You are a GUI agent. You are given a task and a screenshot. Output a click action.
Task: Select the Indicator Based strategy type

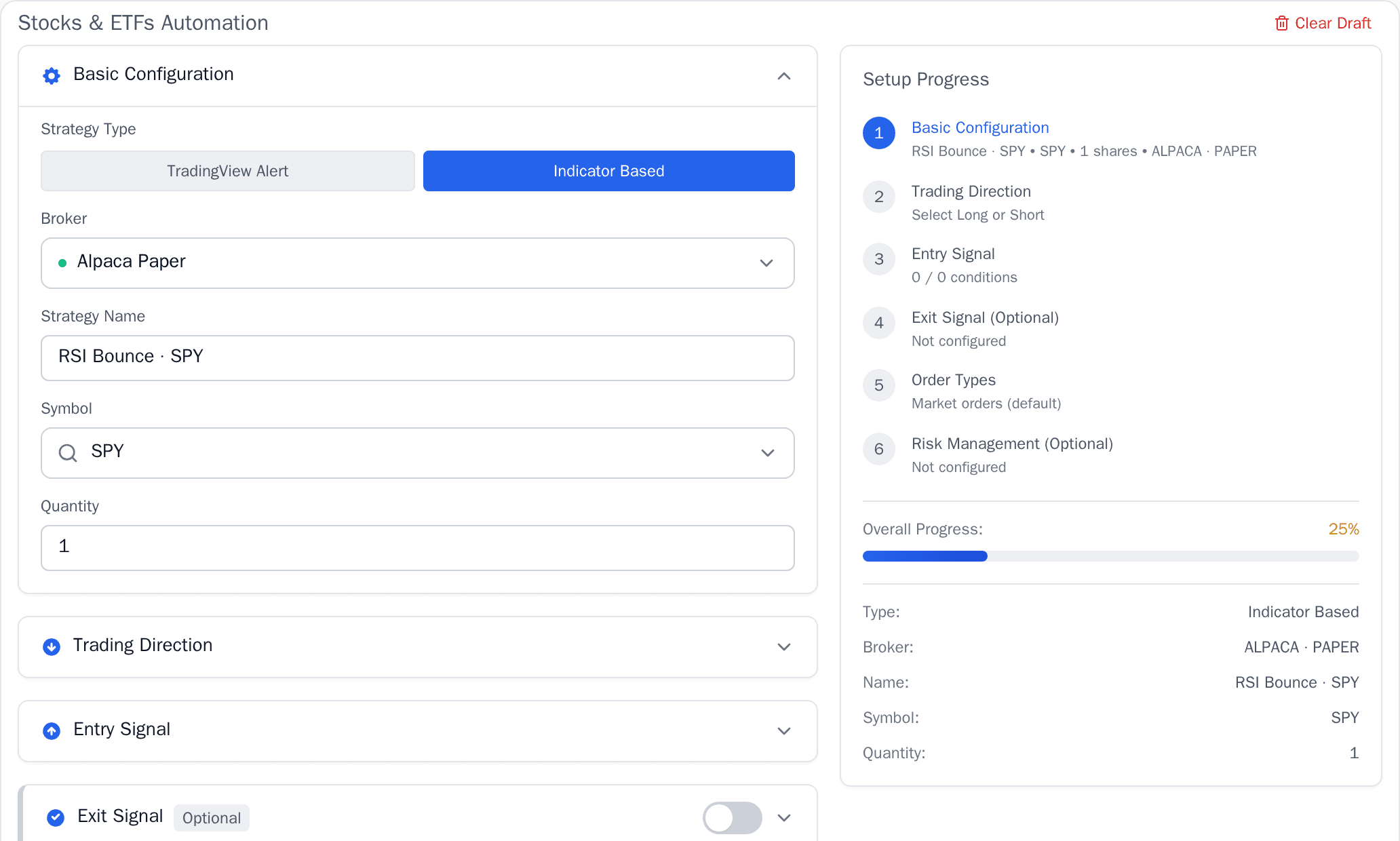point(609,171)
